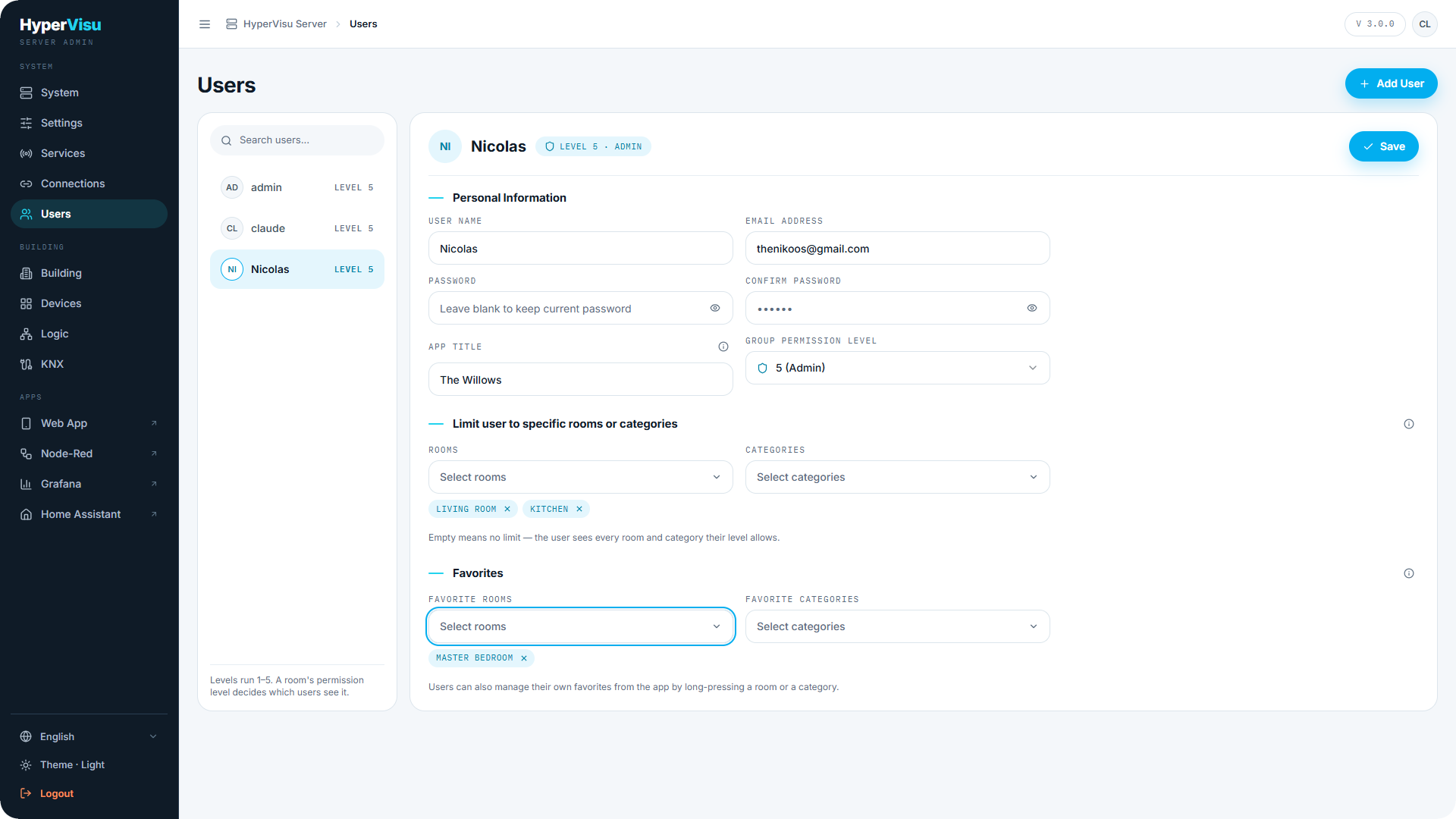Click the CL user avatar in top bar
1456x819 pixels.
coord(1425,24)
